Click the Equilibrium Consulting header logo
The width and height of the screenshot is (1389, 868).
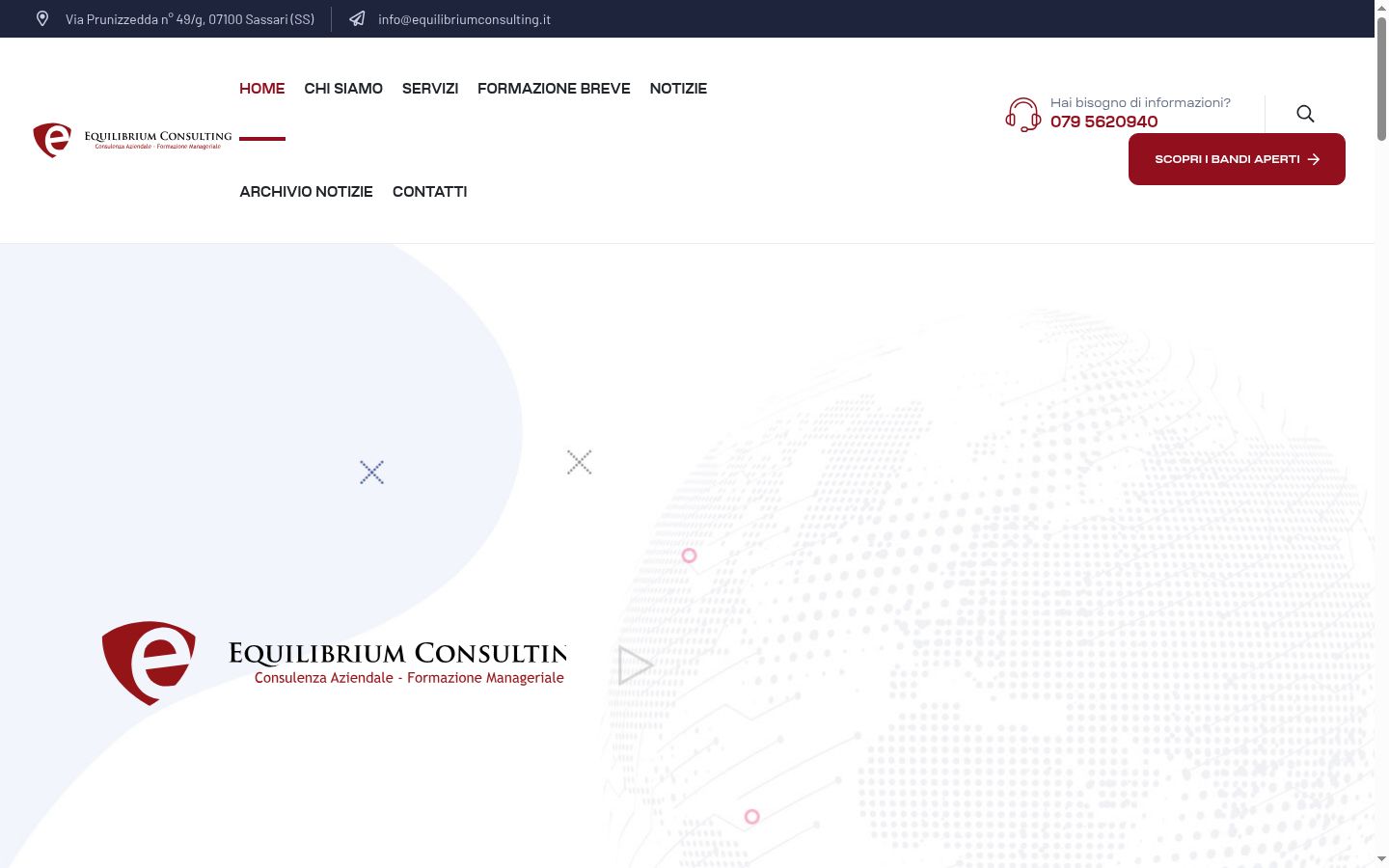(132, 140)
